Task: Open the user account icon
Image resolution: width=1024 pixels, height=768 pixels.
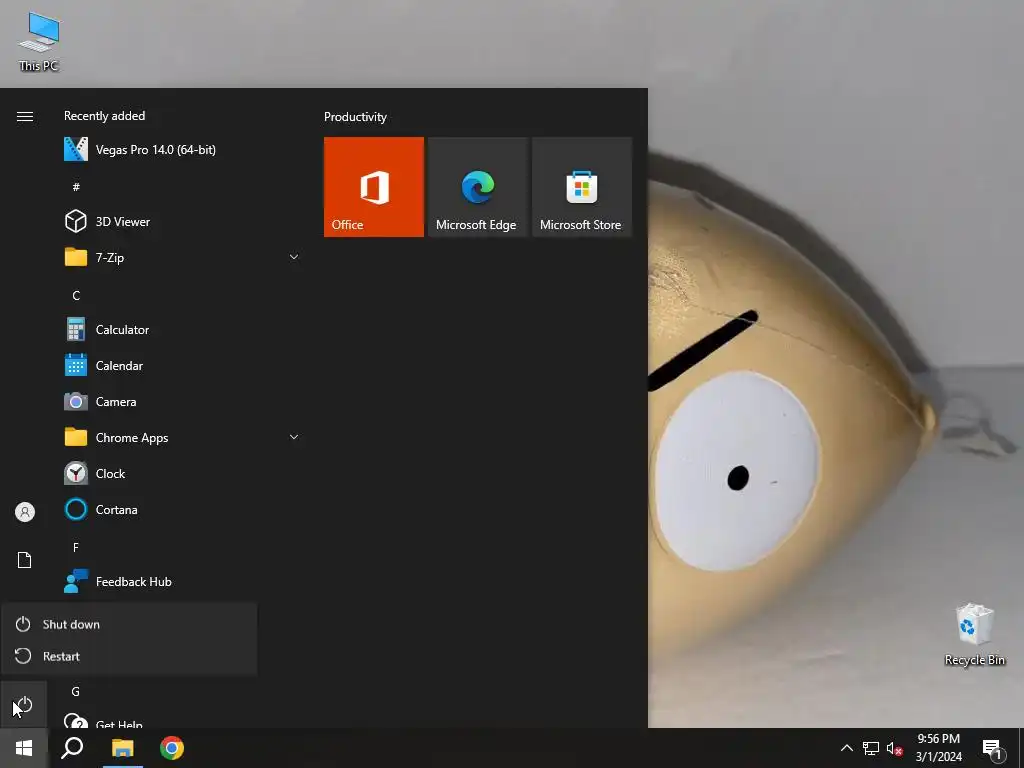Action: click(25, 512)
